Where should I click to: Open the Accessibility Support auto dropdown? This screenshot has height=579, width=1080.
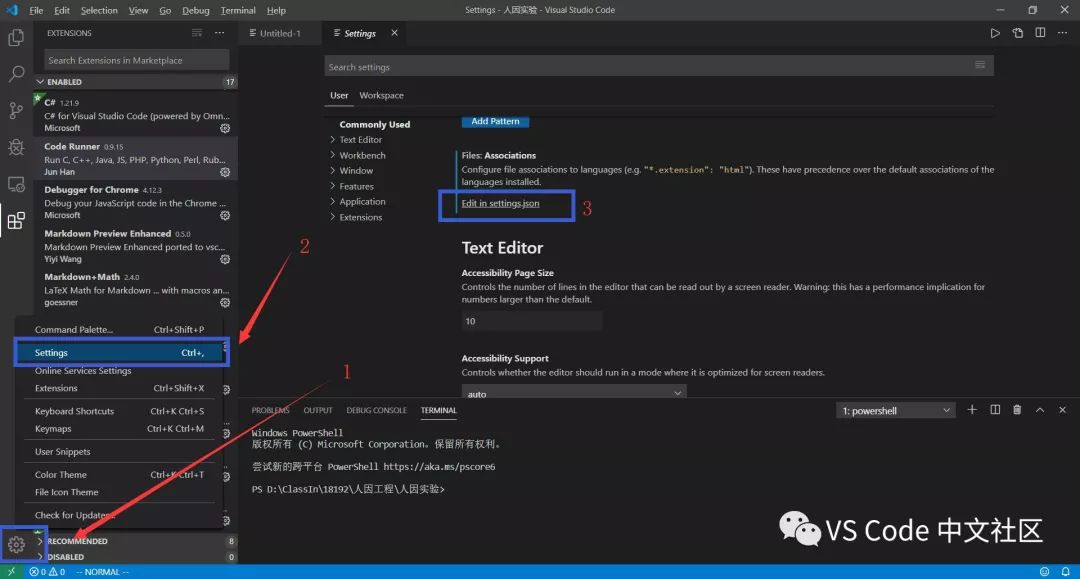tap(574, 393)
